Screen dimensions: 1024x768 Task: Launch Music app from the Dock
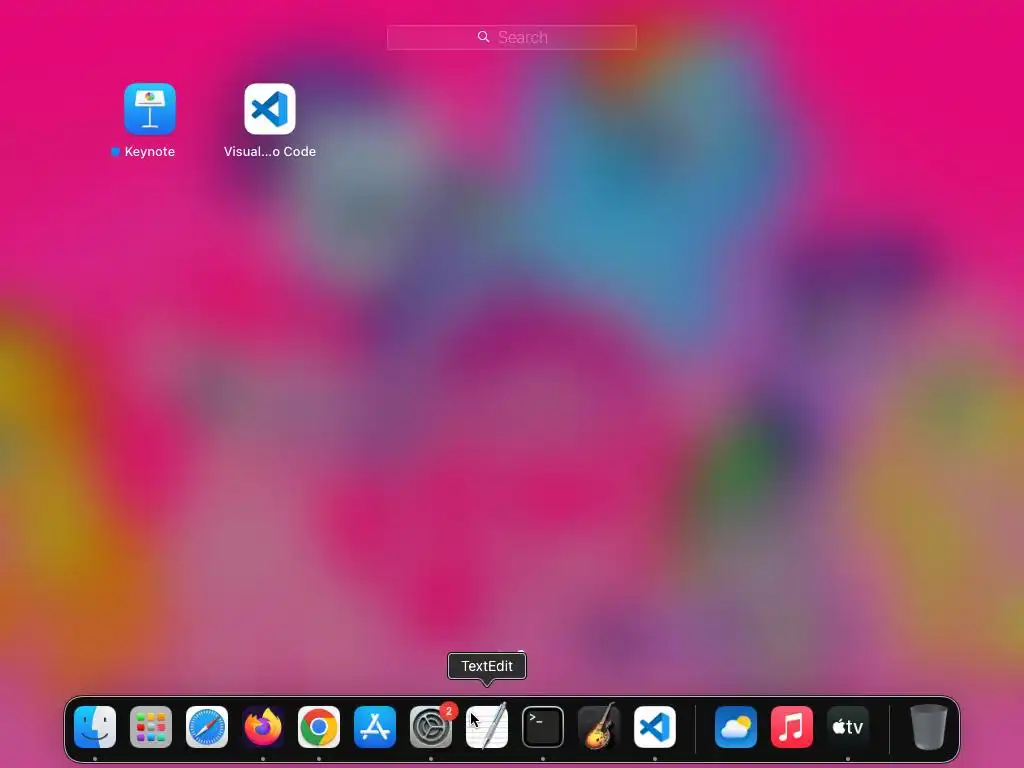[792, 726]
